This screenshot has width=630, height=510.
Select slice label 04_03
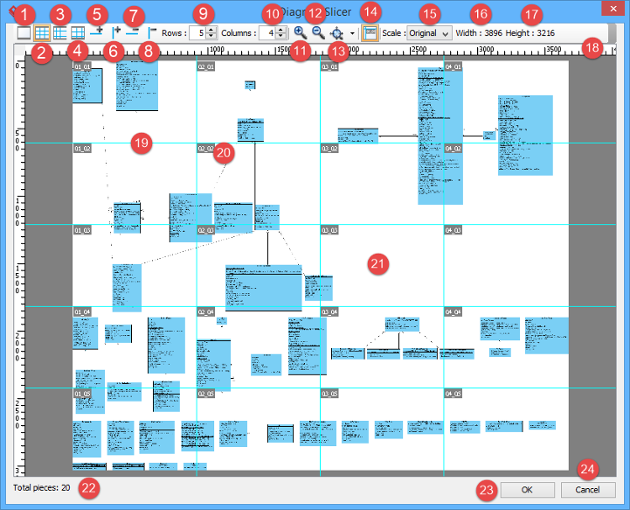(453, 230)
